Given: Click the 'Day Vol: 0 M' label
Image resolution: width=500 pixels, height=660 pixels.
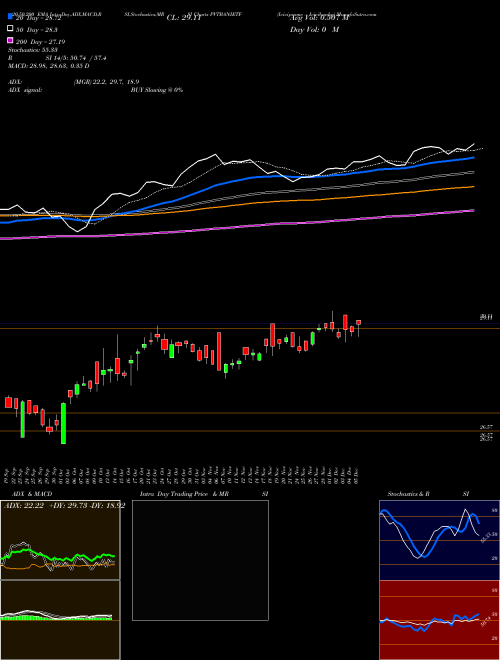Looking at the screenshot, I should [x=314, y=29].
